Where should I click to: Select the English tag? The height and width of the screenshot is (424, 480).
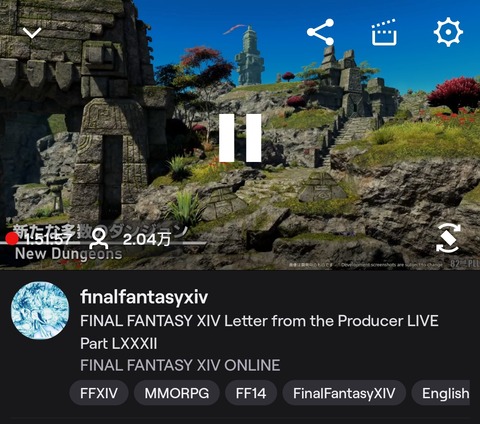[x=441, y=393]
